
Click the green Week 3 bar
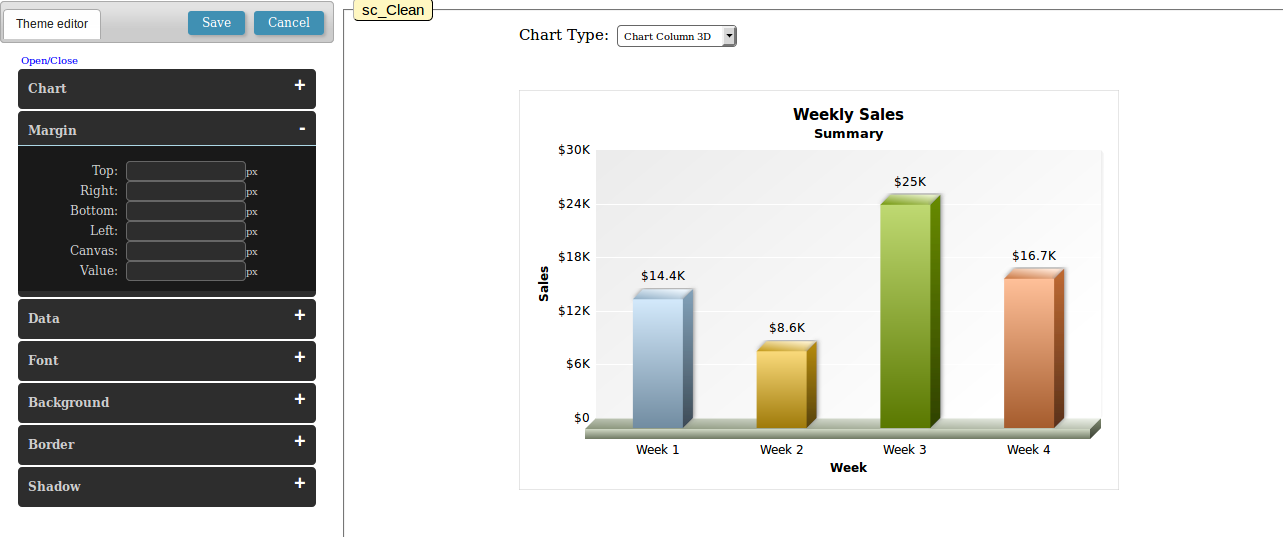click(906, 315)
